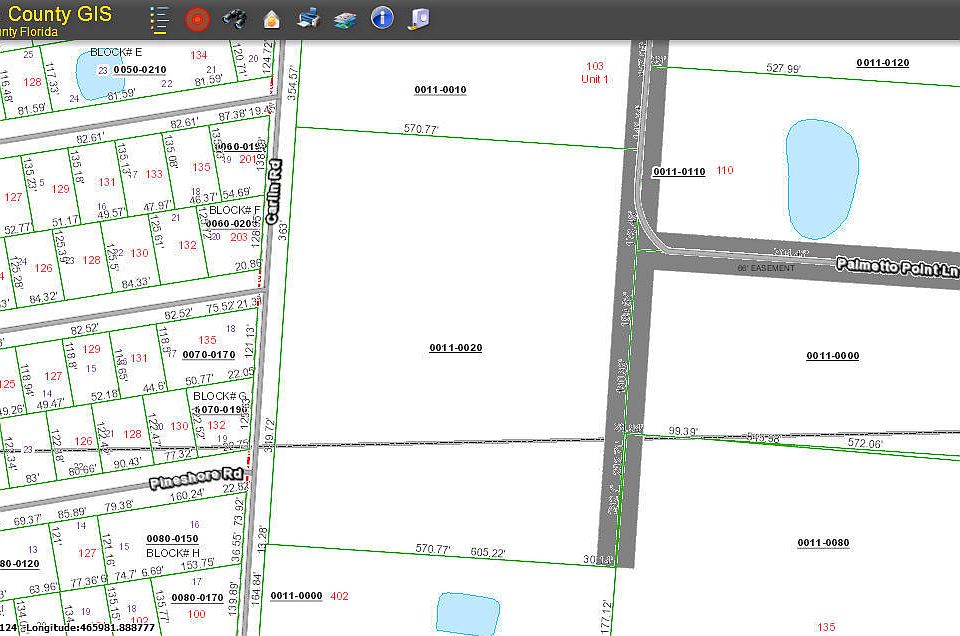
Task: Click parcel 0011-0120 label
Action: (x=883, y=63)
